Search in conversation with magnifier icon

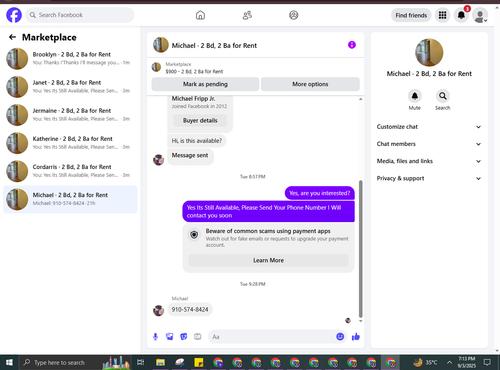click(443, 96)
